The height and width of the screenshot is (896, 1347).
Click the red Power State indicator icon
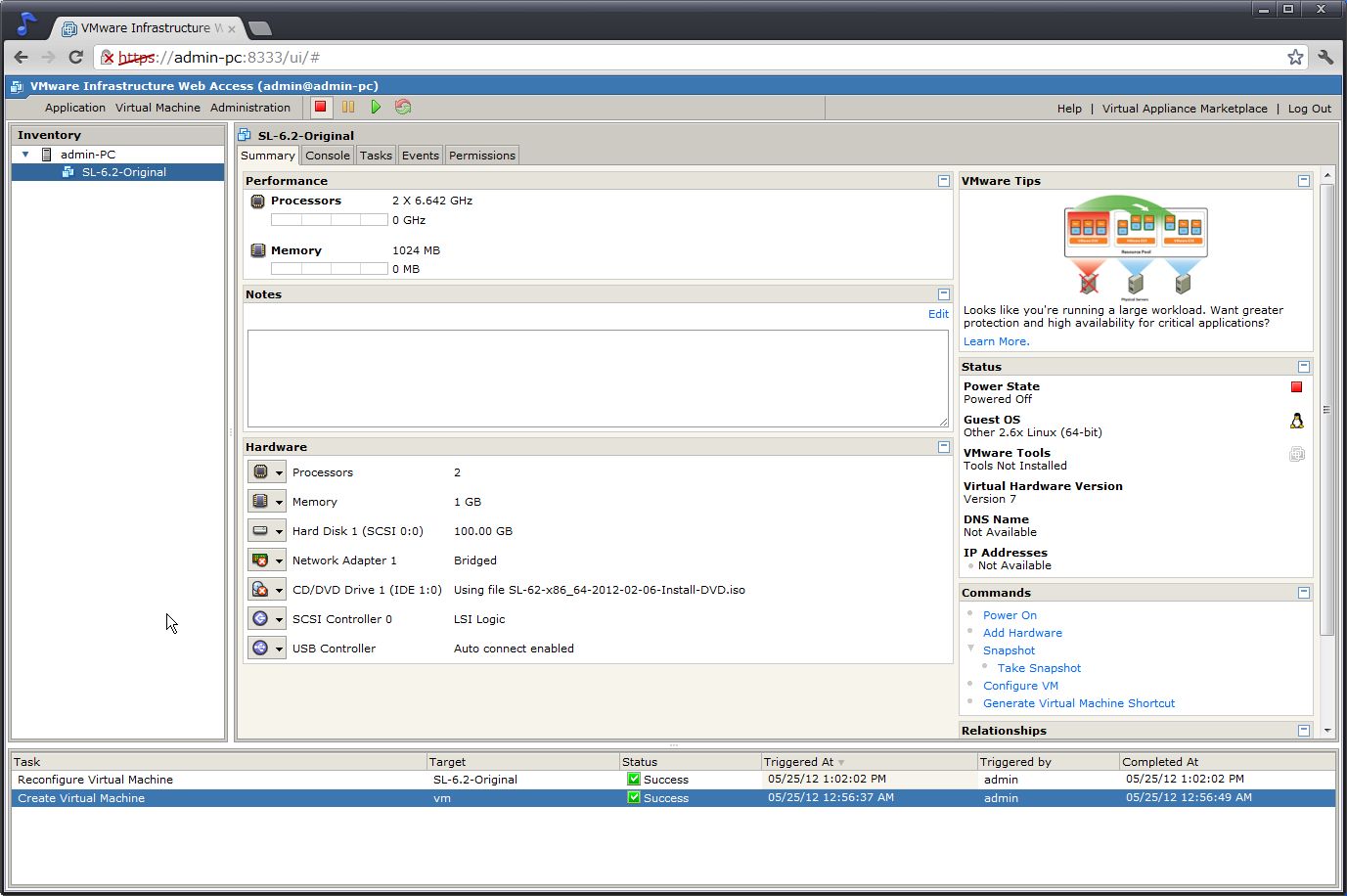coord(1296,386)
